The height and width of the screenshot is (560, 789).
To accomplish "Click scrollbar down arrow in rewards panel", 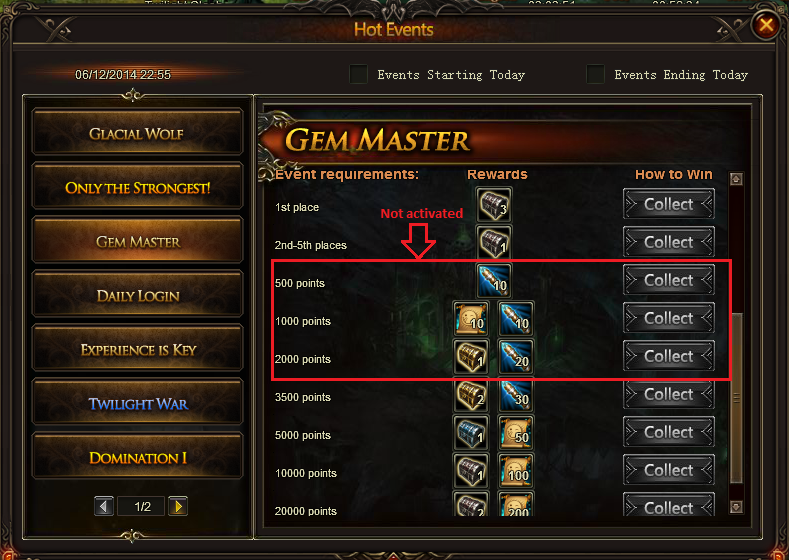I will (736, 507).
